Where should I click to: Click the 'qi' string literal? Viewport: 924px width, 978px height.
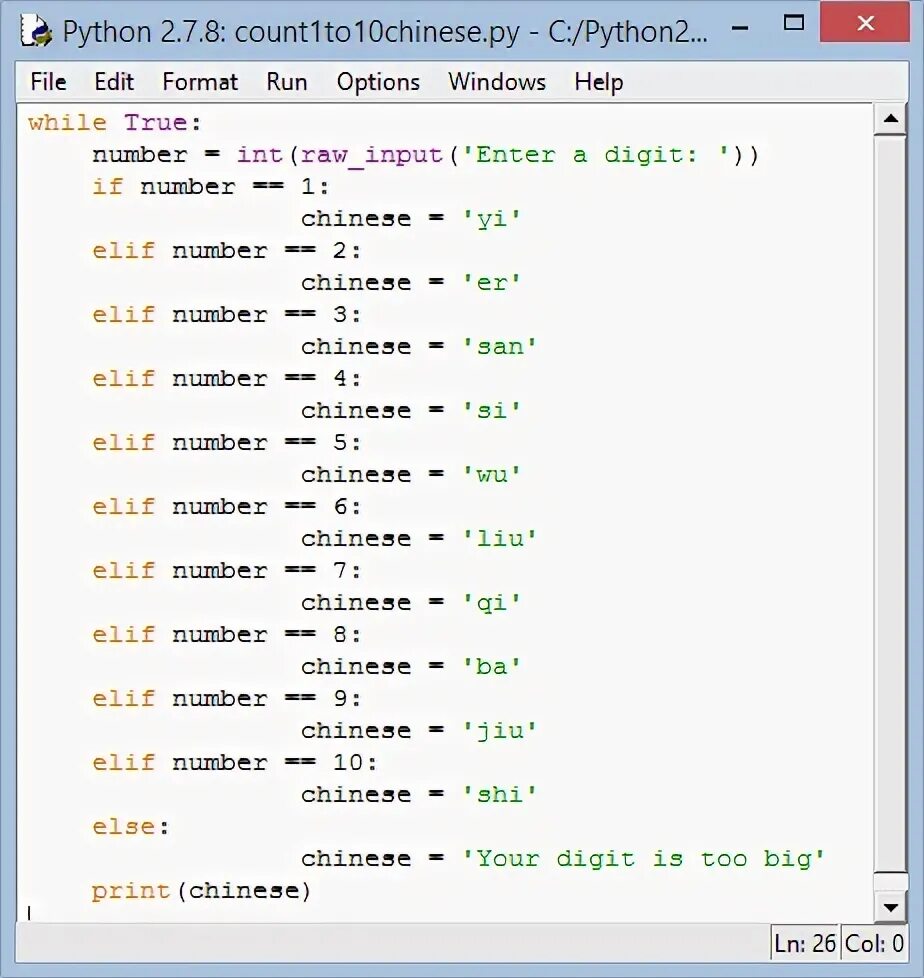click(491, 603)
